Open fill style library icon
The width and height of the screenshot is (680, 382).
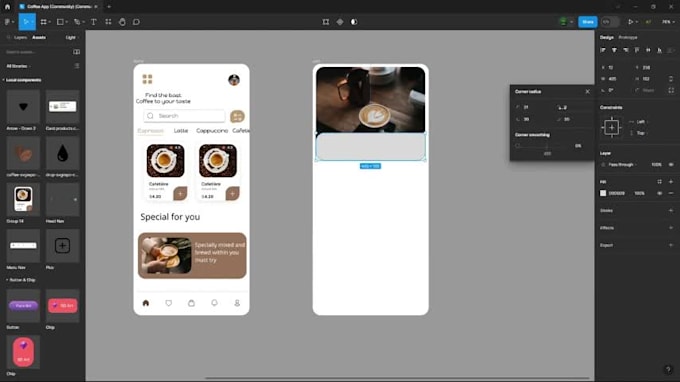click(659, 182)
